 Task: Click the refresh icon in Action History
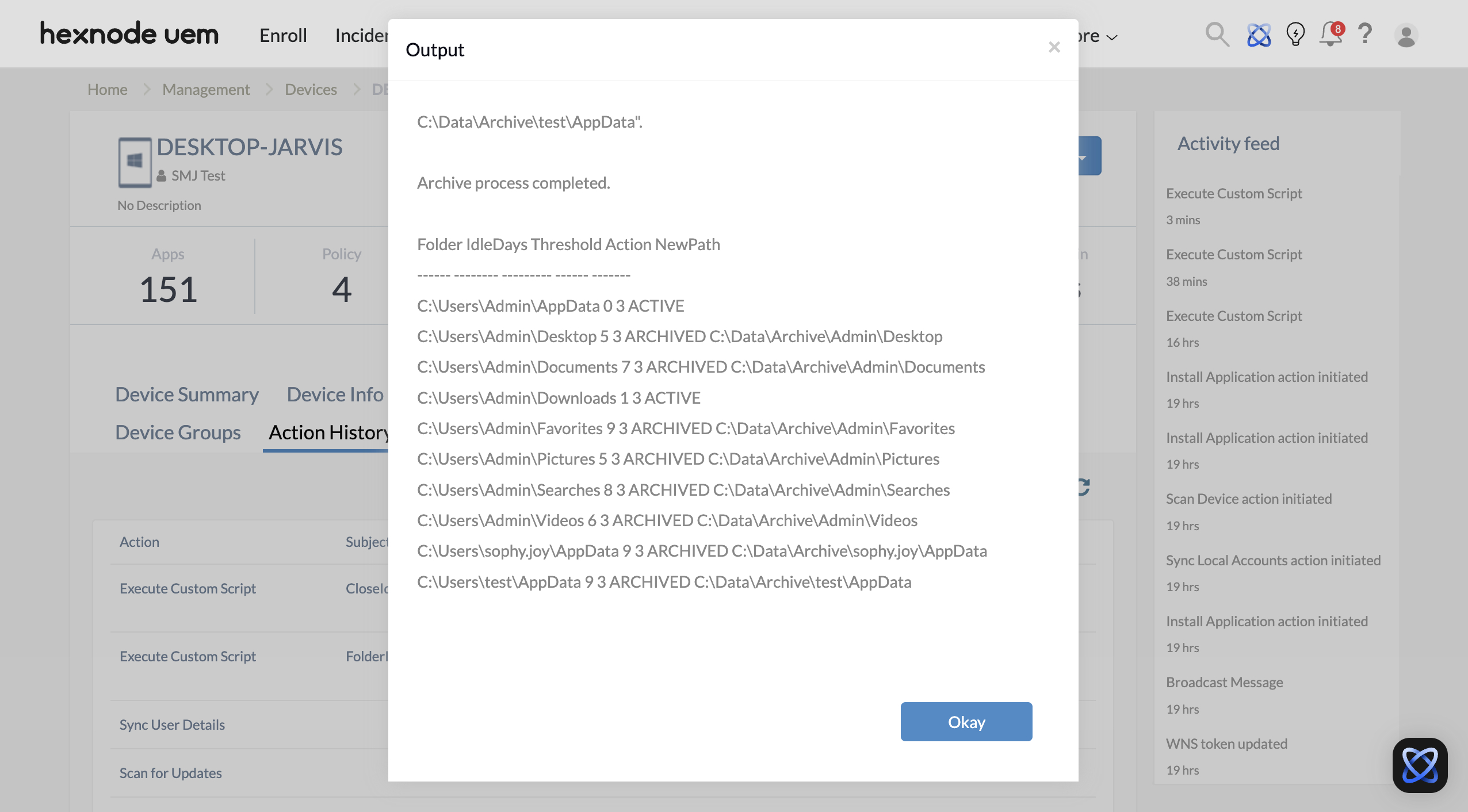(1084, 487)
